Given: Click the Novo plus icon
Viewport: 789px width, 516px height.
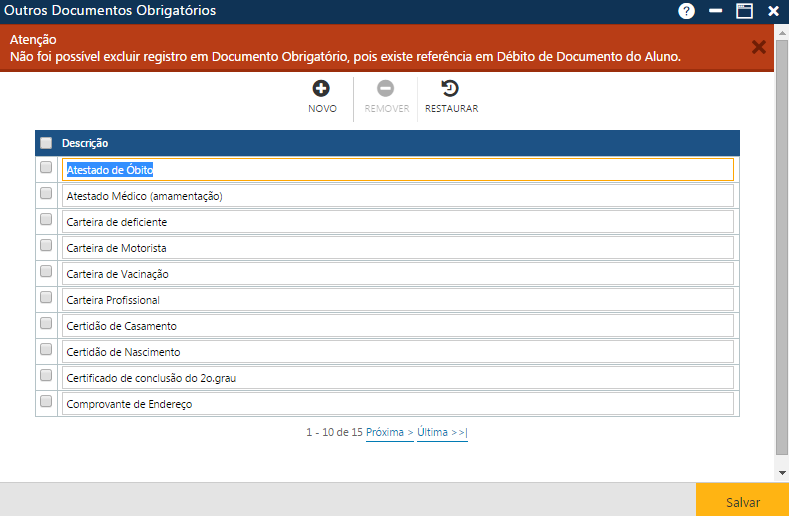Looking at the screenshot, I should [322, 89].
